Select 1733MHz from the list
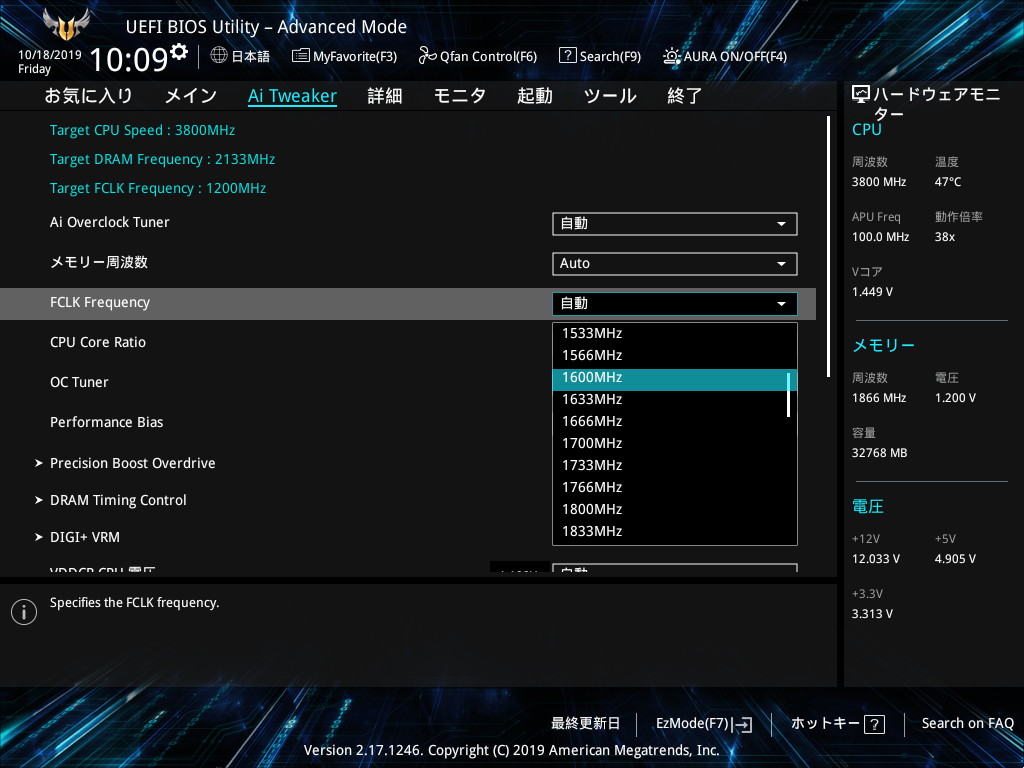 pyautogui.click(x=675, y=465)
